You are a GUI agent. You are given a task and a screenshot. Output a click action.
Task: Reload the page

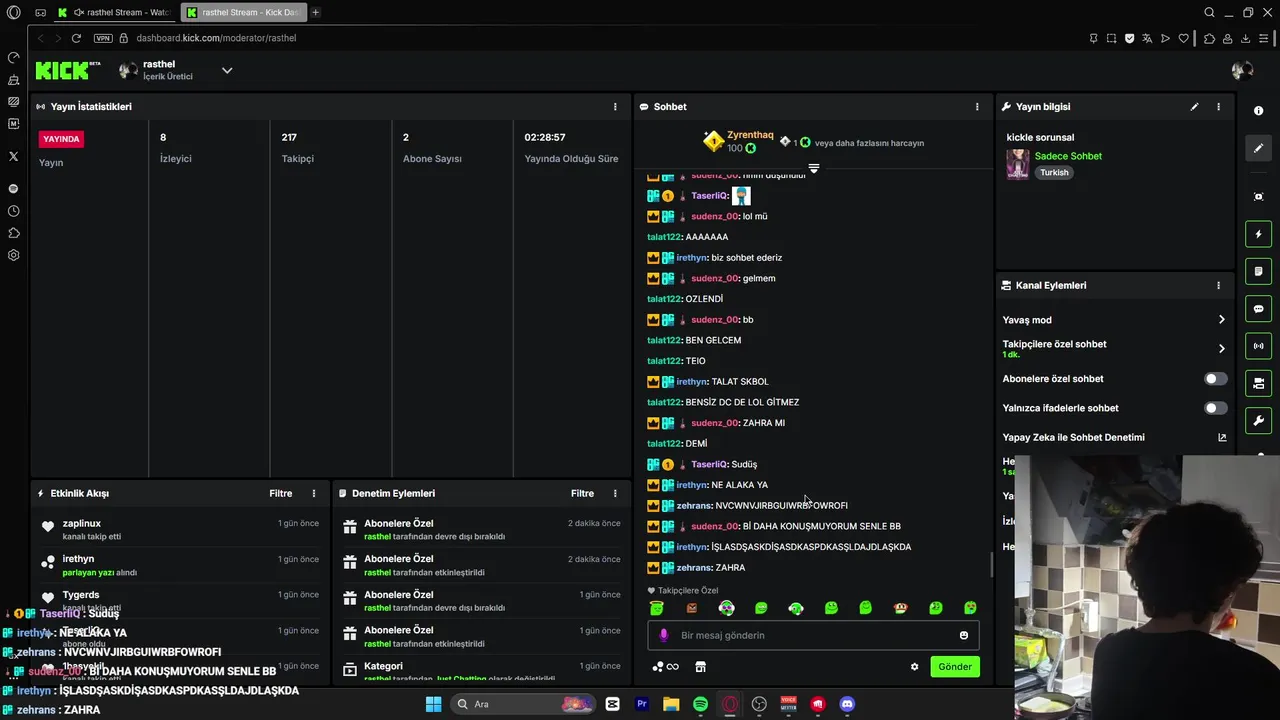pos(76,38)
